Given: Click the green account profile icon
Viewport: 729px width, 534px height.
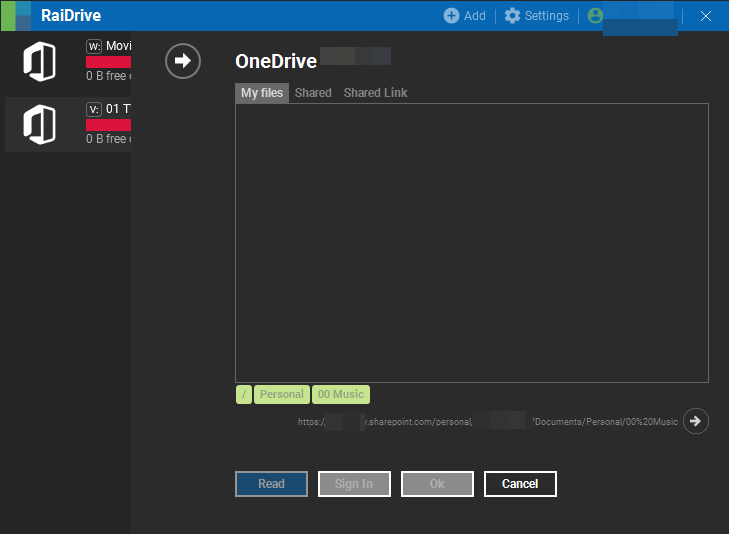Looking at the screenshot, I should pos(596,16).
